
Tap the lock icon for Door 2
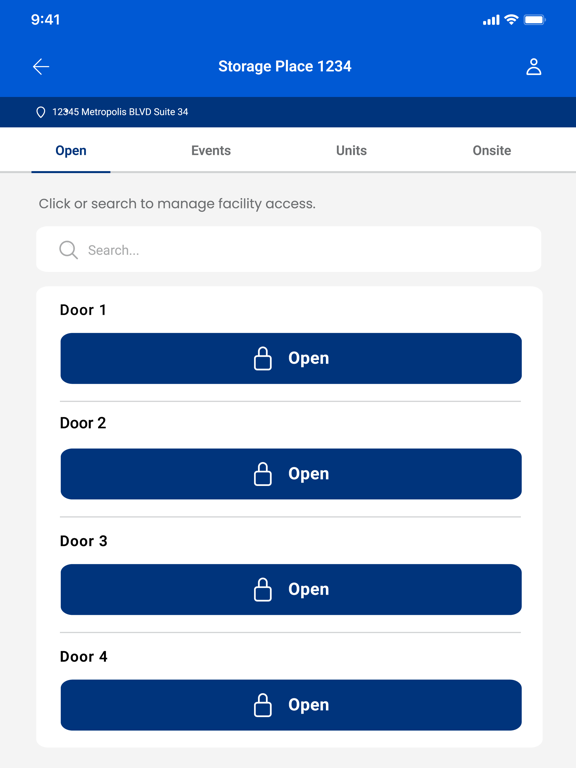(x=263, y=474)
